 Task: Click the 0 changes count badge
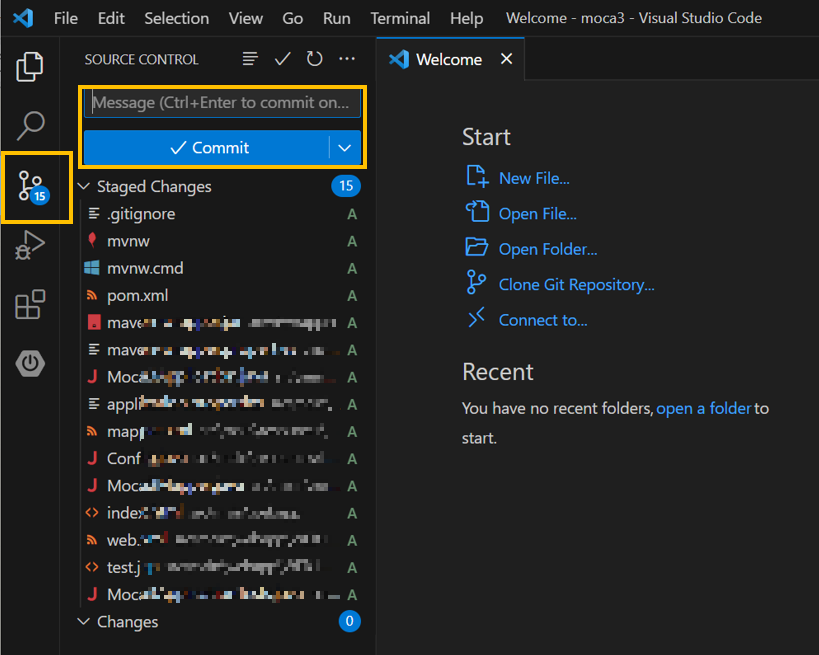pyautogui.click(x=349, y=621)
